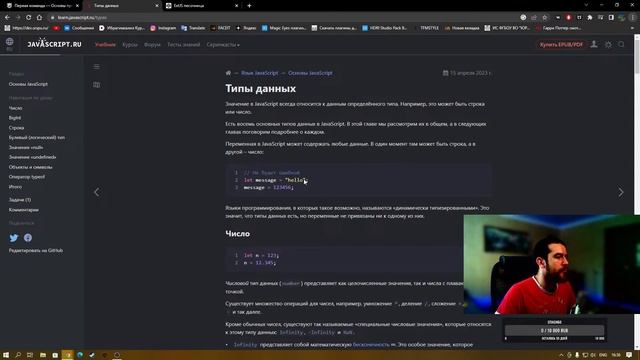Collapse sidebar with the hamburger icon
This screenshot has width=640, height=360.
pos(96,67)
